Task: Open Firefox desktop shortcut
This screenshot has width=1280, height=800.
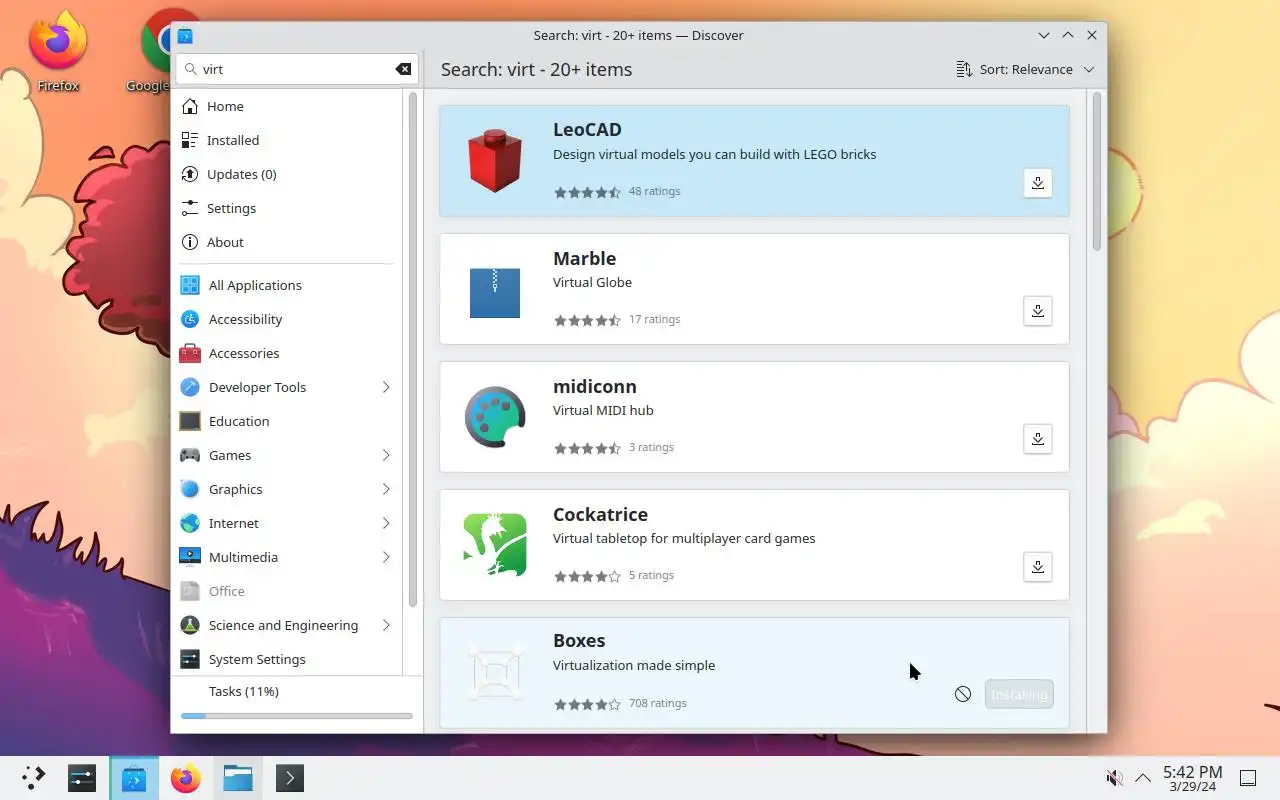Action: point(58,50)
